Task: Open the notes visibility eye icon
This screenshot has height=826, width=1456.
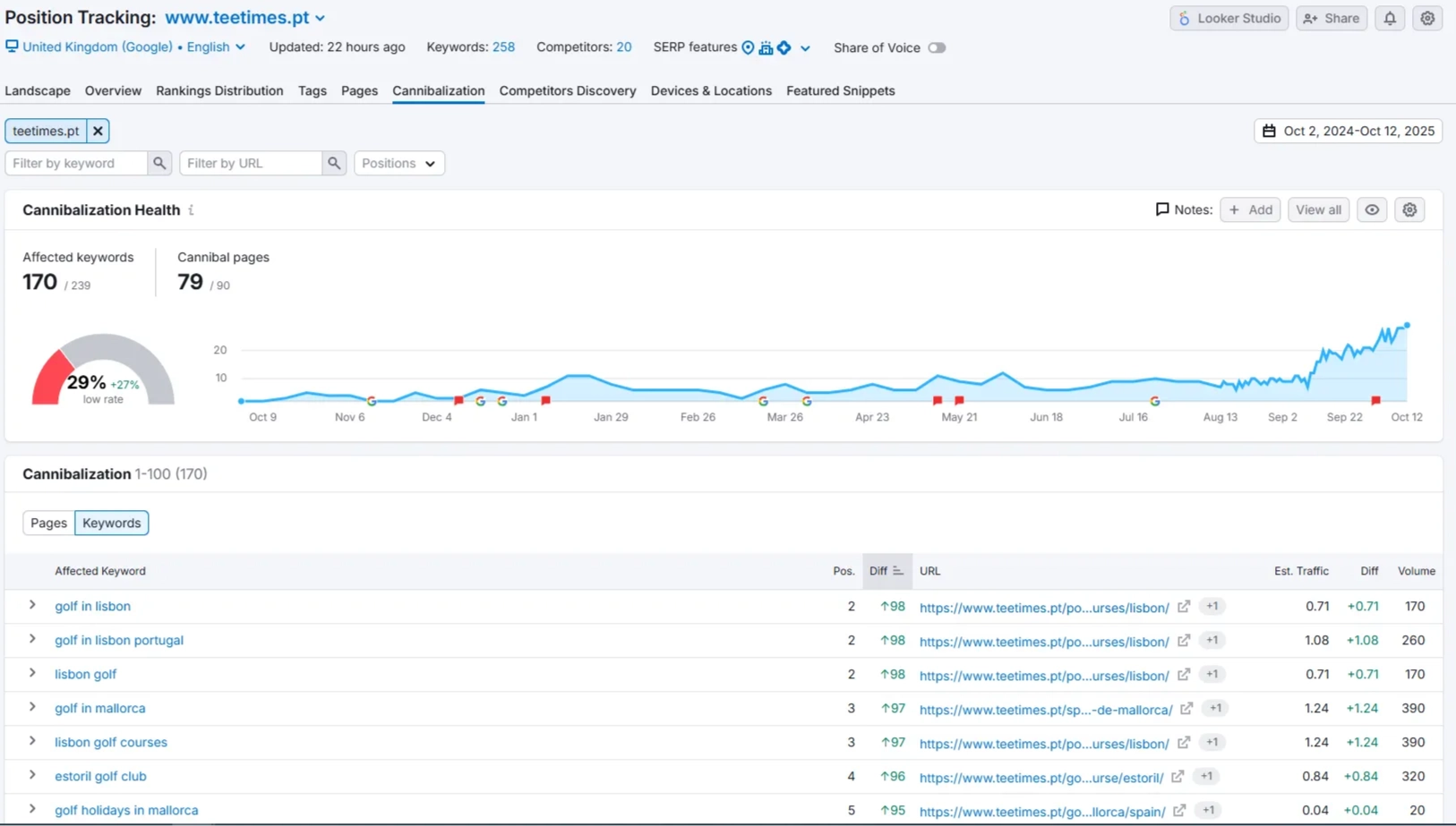Action: pyautogui.click(x=1371, y=209)
